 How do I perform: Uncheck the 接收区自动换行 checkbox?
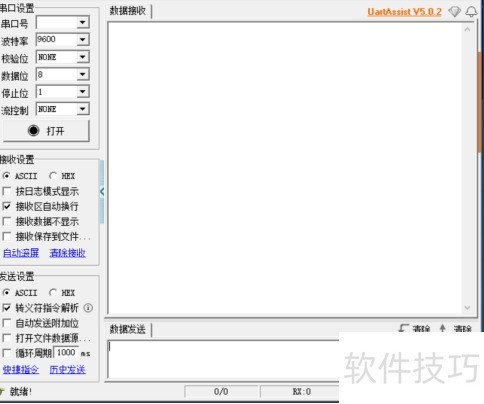coord(7,206)
